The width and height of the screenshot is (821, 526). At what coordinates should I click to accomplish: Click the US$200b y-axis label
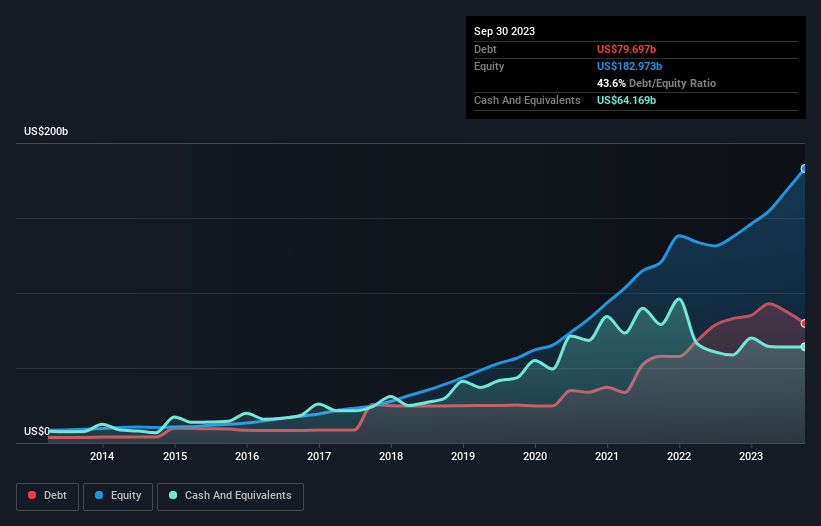click(x=46, y=131)
